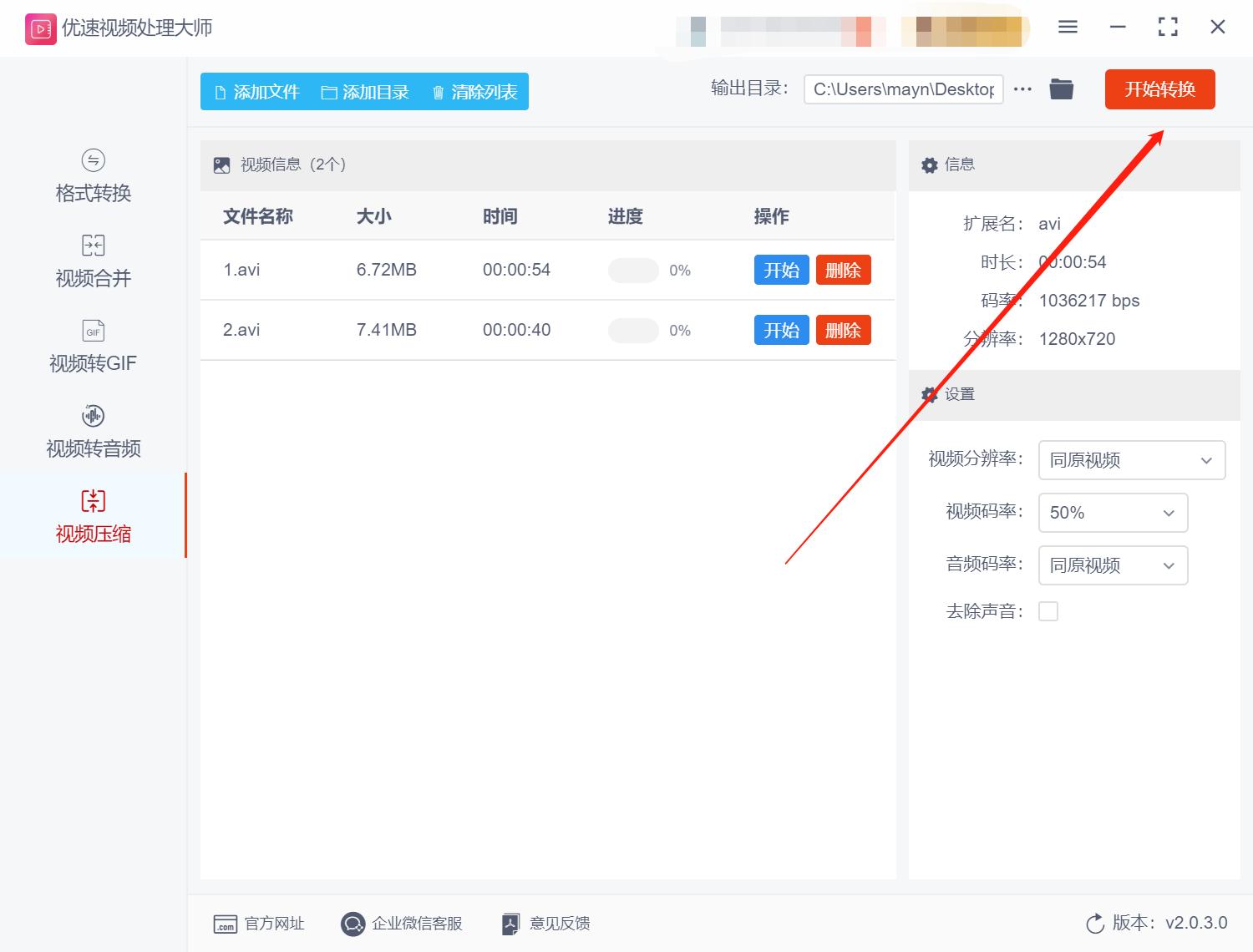Click the ... output path options button
The image size is (1253, 952).
pos(1022,89)
